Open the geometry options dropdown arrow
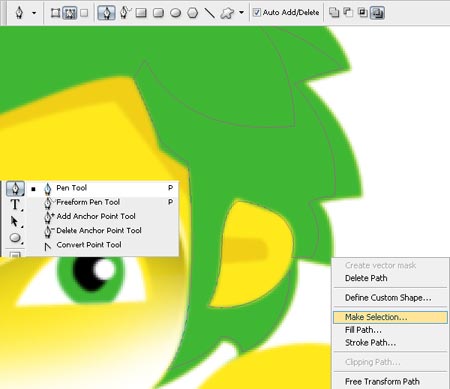 pyautogui.click(x=241, y=13)
